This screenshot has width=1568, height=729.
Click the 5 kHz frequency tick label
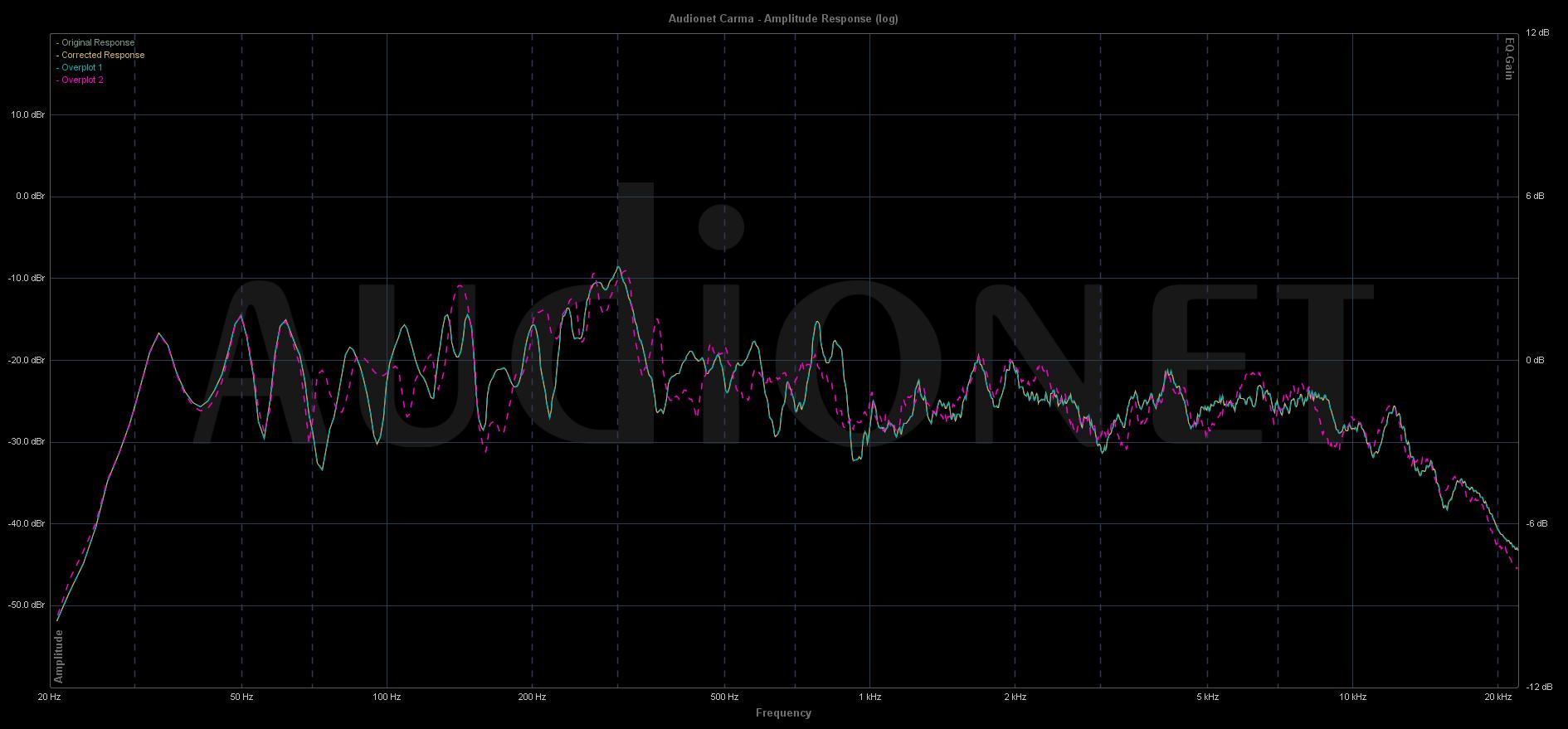click(x=1207, y=697)
